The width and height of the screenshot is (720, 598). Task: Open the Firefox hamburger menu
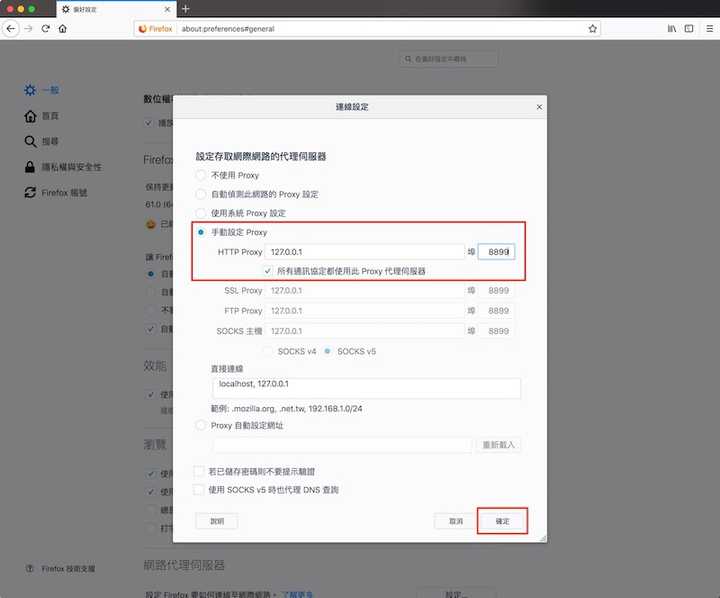709,28
